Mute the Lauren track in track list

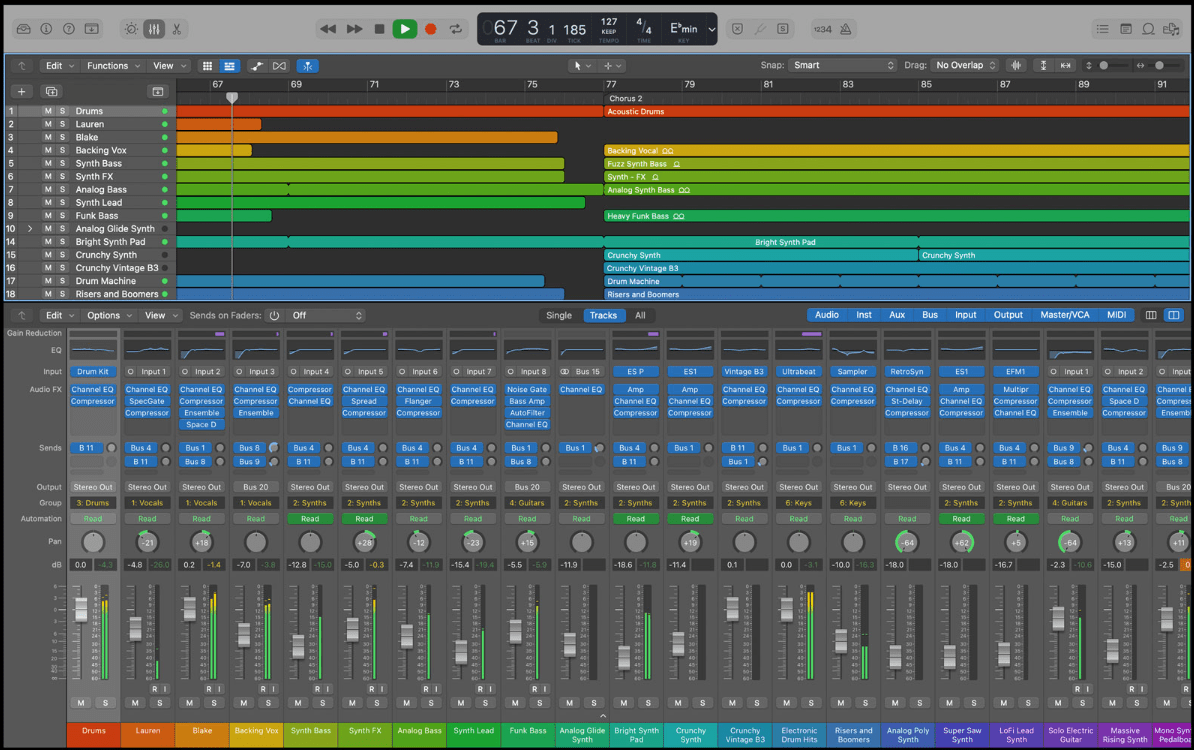click(x=47, y=124)
